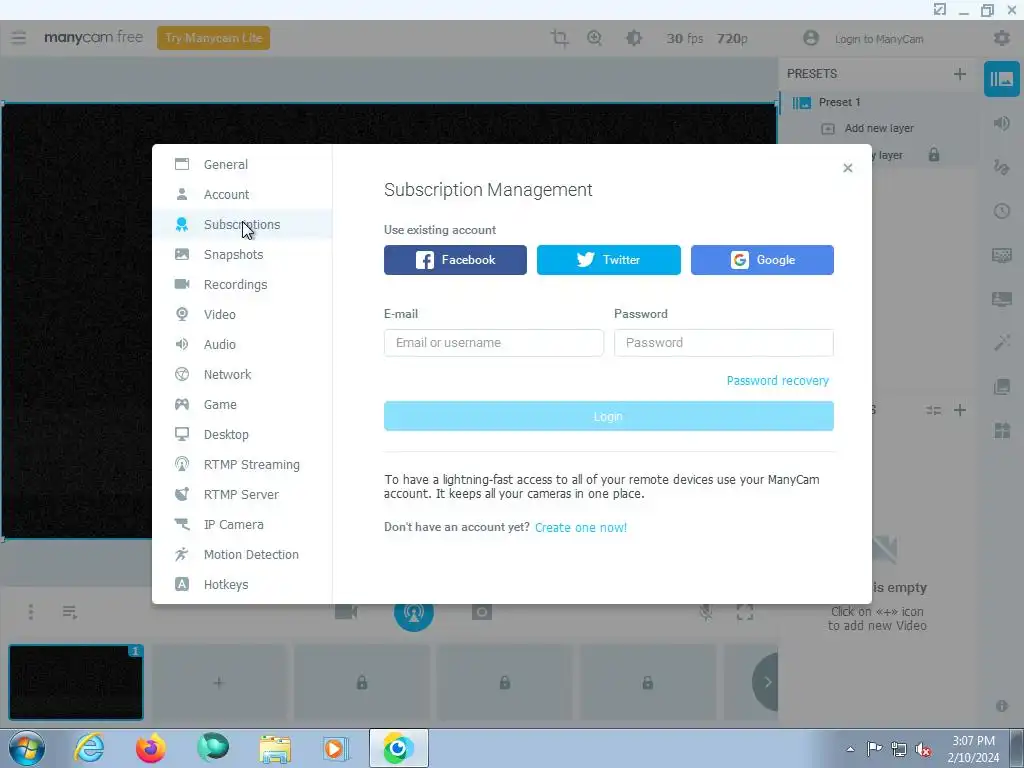Click the Password recovery link

[778, 381]
